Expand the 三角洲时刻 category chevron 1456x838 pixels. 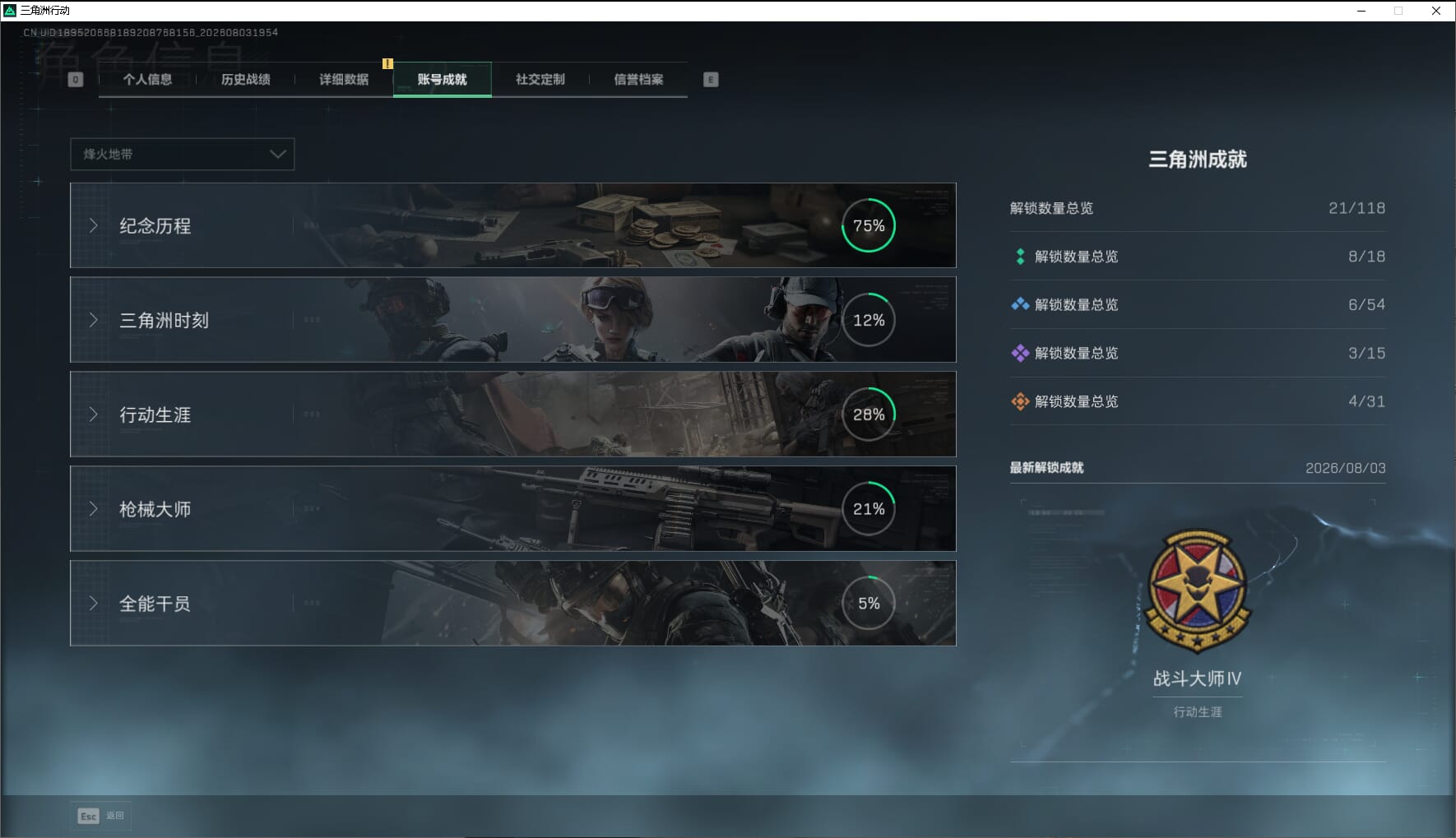(94, 320)
